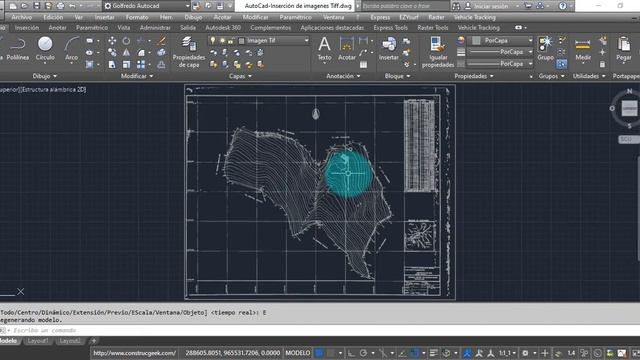Image resolution: width=640 pixels, height=360 pixels.
Task: Click the Save icon in quick access toolbar
Action: tap(37, 6)
